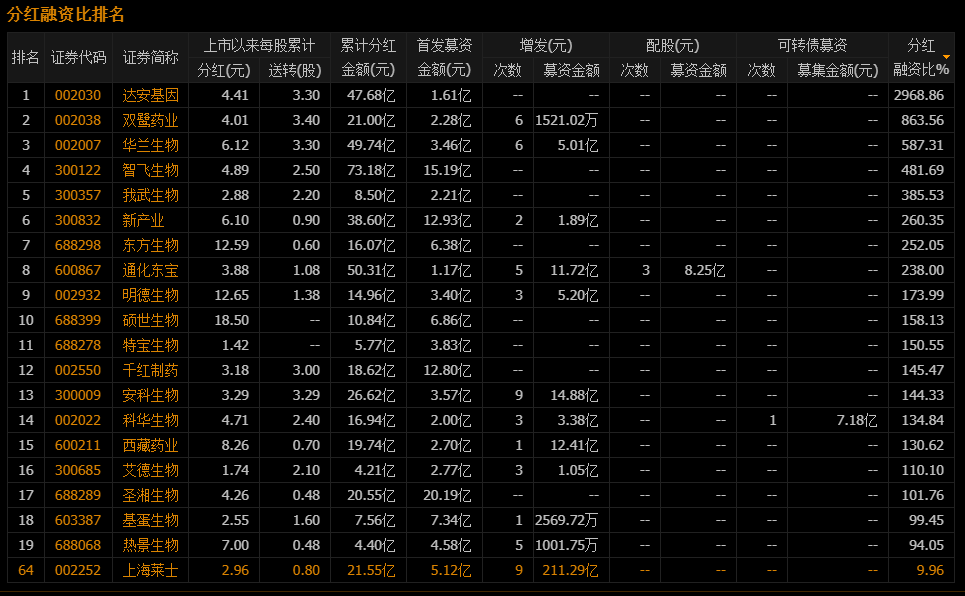Sort by 首发募资金额(元) header
The height and width of the screenshot is (596, 965).
click(x=444, y=58)
